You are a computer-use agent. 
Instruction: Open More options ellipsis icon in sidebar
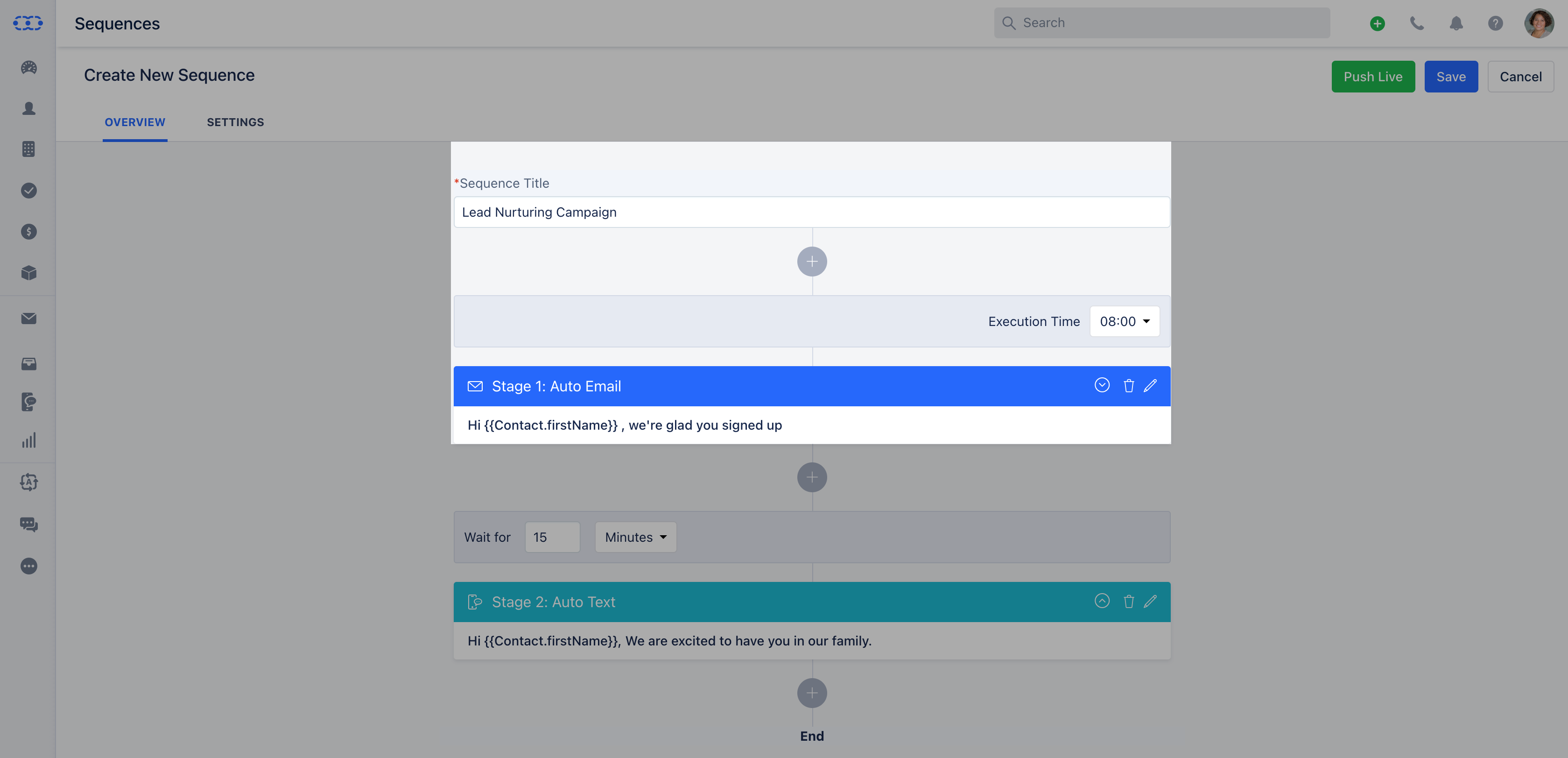click(x=28, y=566)
